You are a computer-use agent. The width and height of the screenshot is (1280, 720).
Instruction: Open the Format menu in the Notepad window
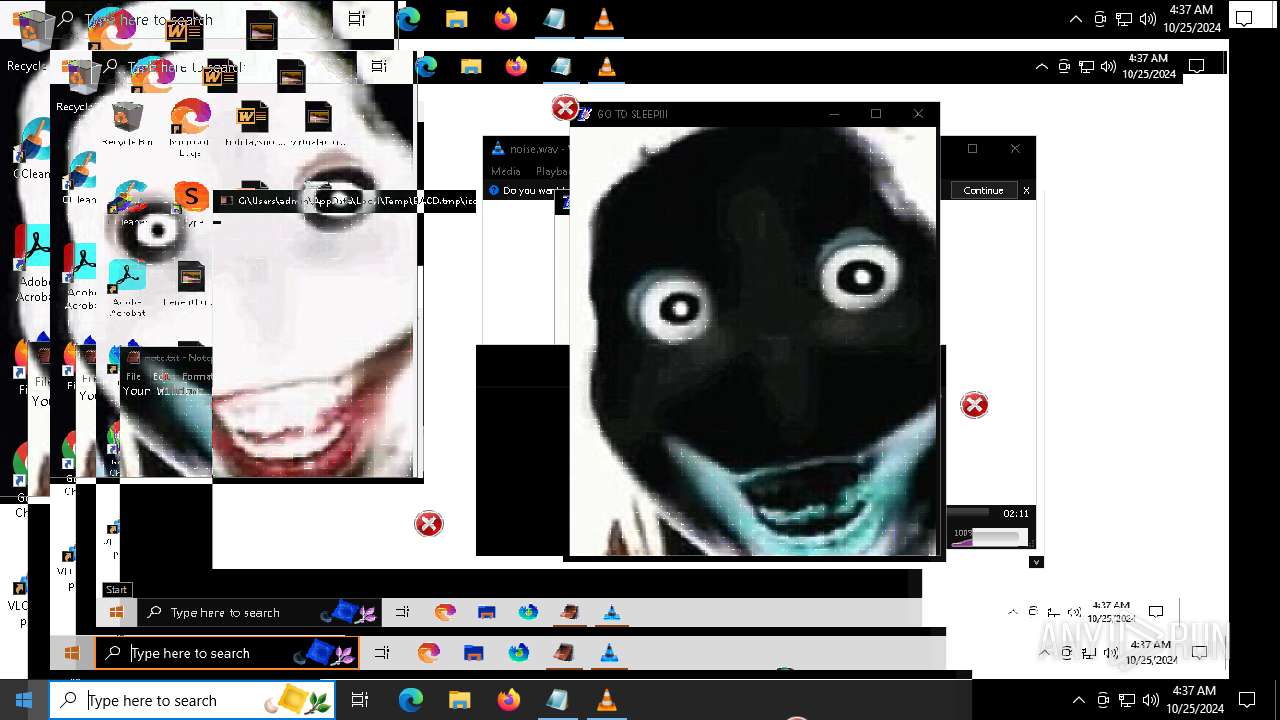pyautogui.click(x=196, y=377)
